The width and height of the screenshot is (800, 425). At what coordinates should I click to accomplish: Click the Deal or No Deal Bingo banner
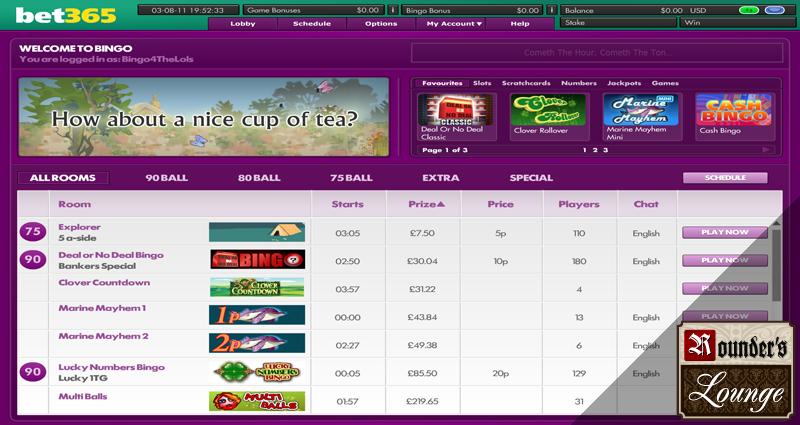coord(258,259)
